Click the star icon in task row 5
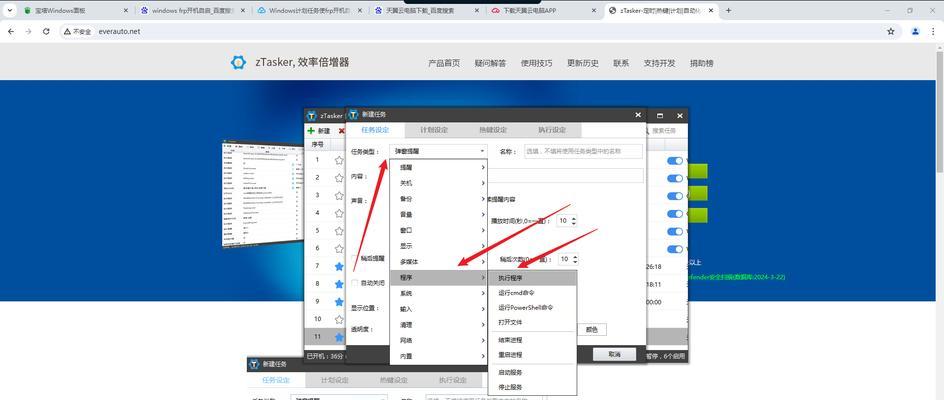Image resolution: width=944 pixels, height=400 pixels. pos(339,231)
